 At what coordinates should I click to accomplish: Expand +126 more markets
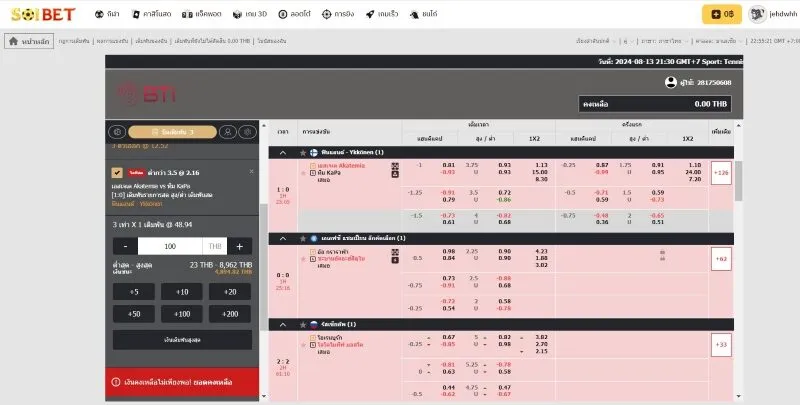[721, 173]
